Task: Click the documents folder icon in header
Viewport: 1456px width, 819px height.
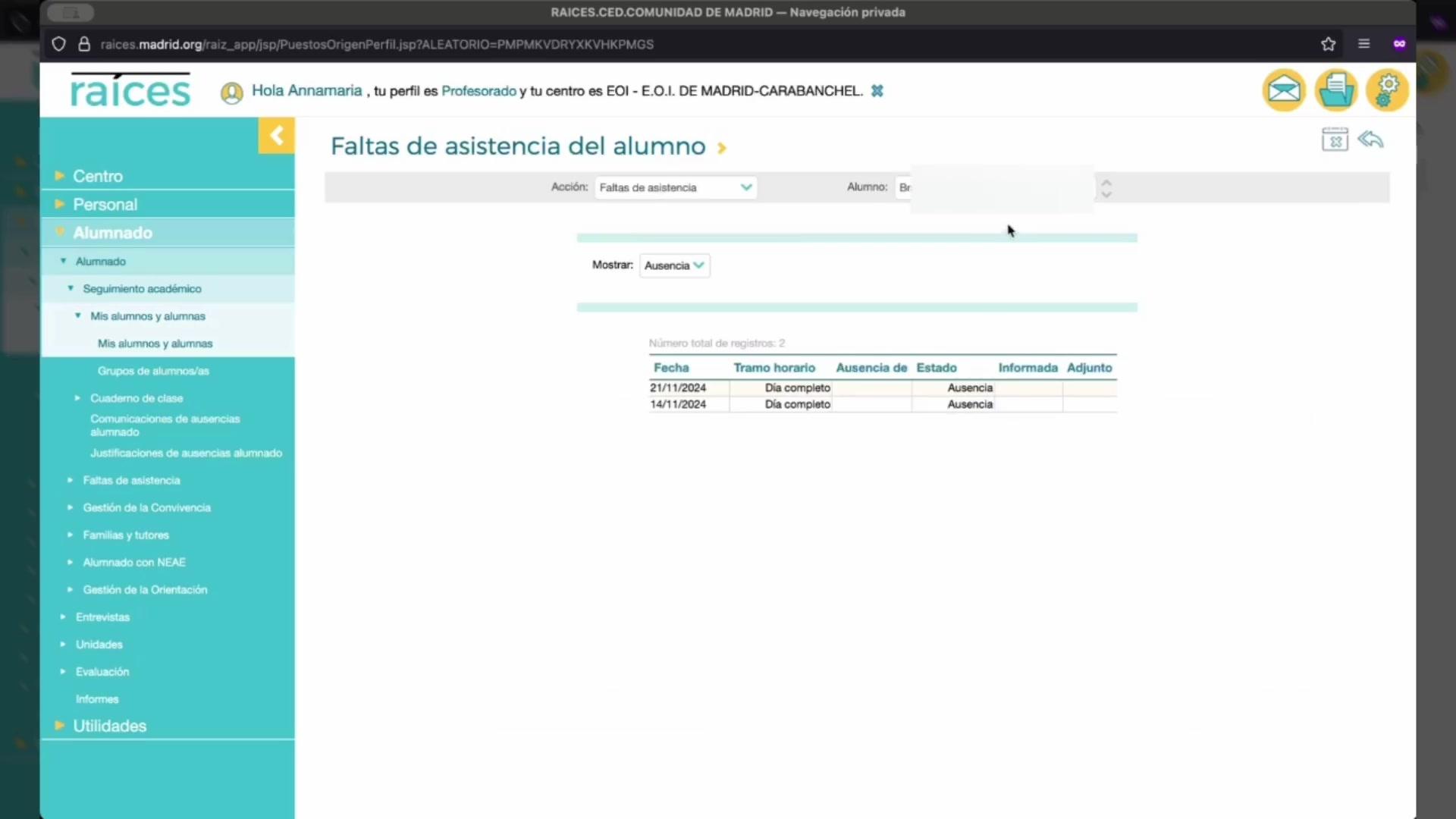Action: (1335, 90)
